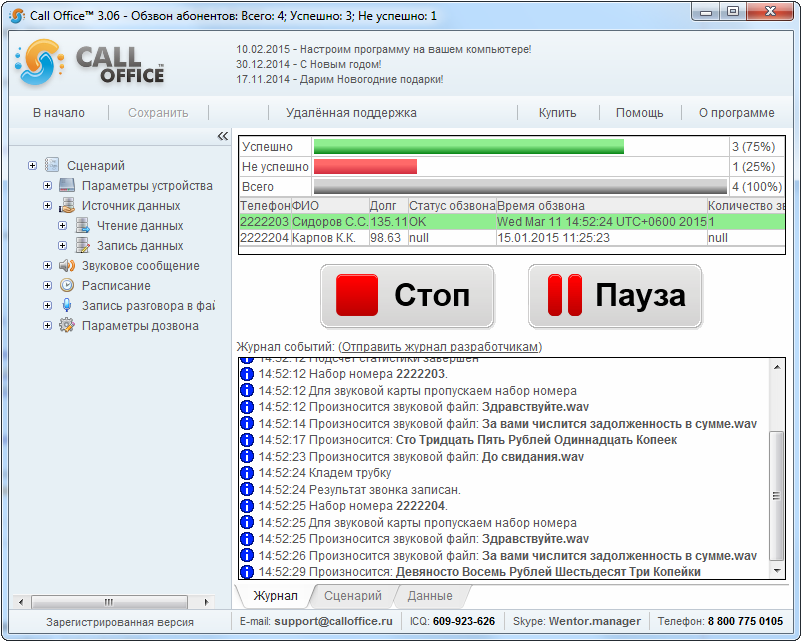
Task: Click the Сценарий tree icon
Action: pos(52,165)
